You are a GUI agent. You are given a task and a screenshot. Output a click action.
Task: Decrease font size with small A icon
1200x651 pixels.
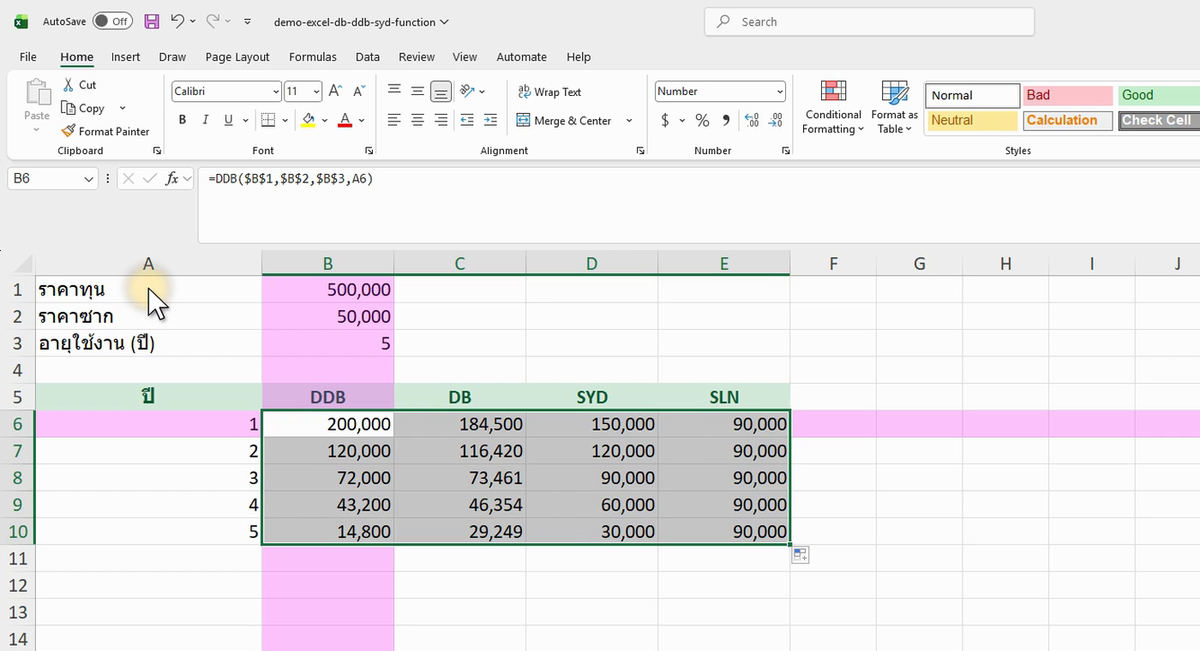(357, 91)
